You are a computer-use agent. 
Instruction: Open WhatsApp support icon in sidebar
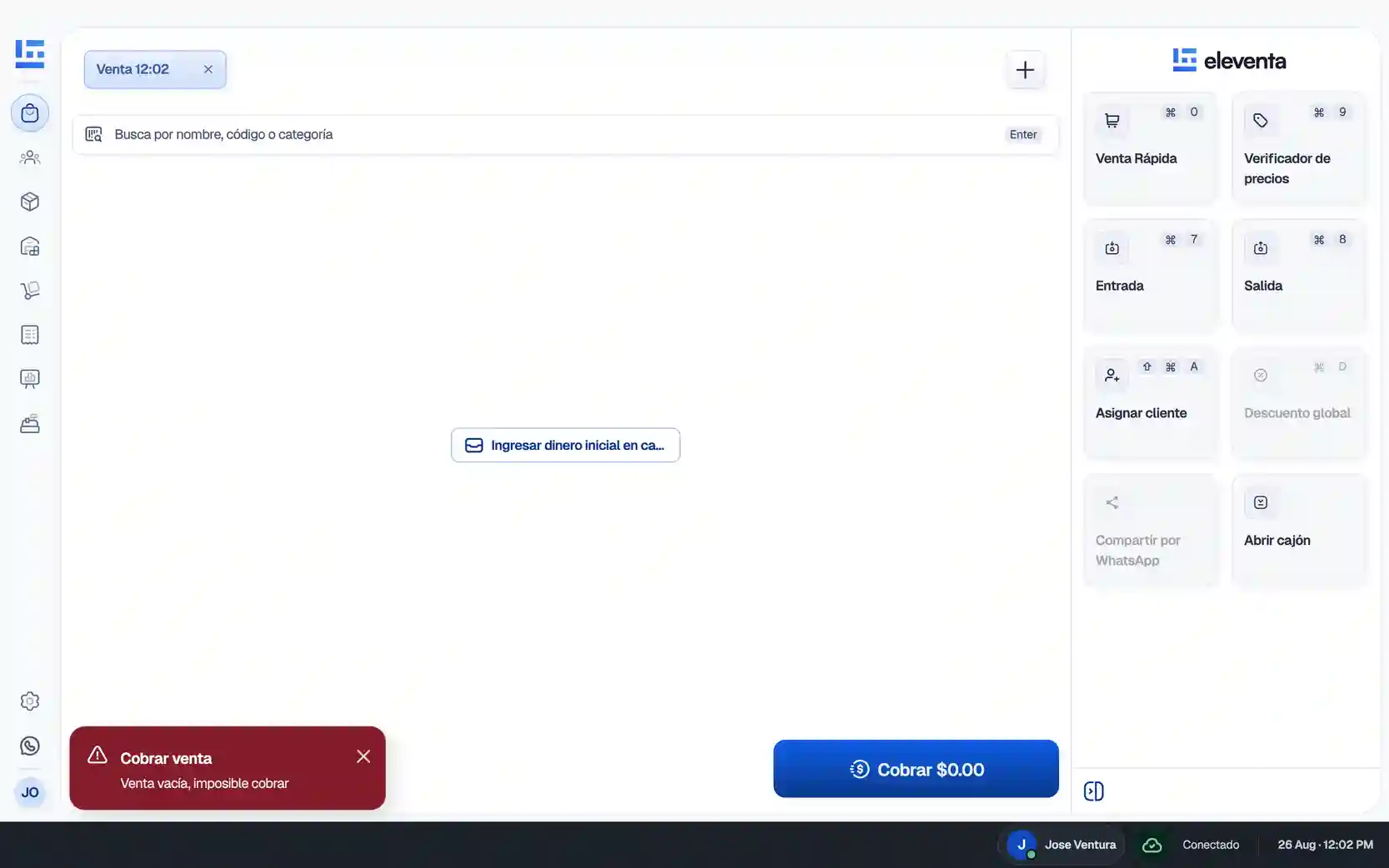point(30,746)
